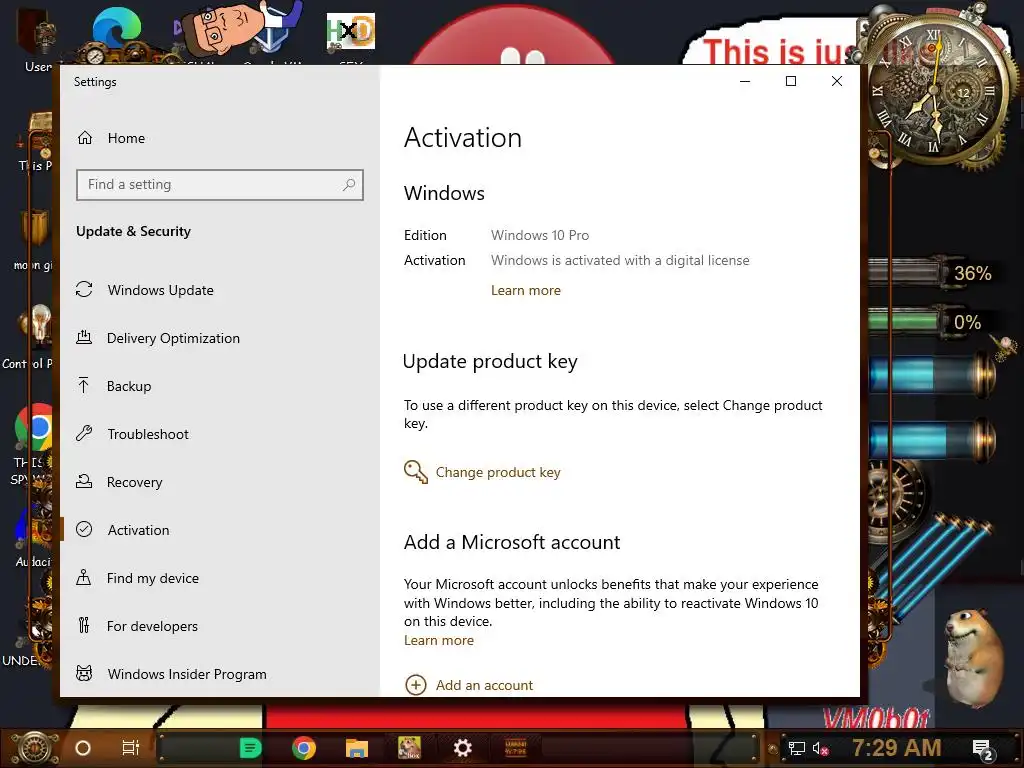Open the steampunk Start button
Screen dimensions: 1024x768
click(x=35, y=748)
